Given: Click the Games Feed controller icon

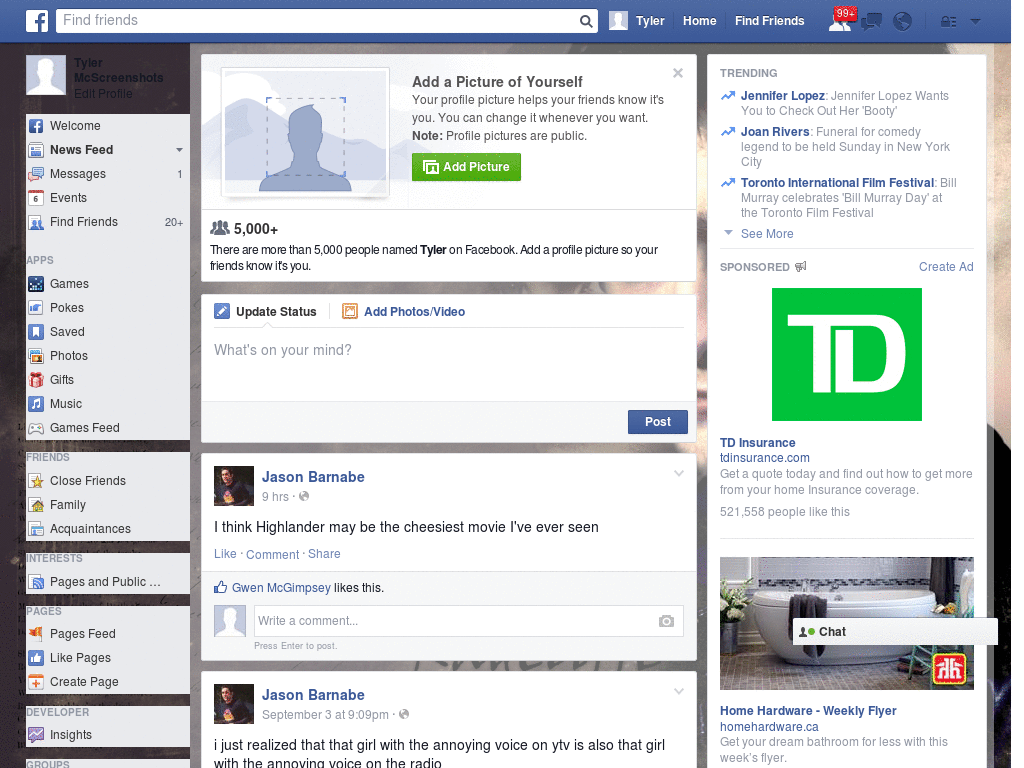Looking at the screenshot, I should (36, 428).
